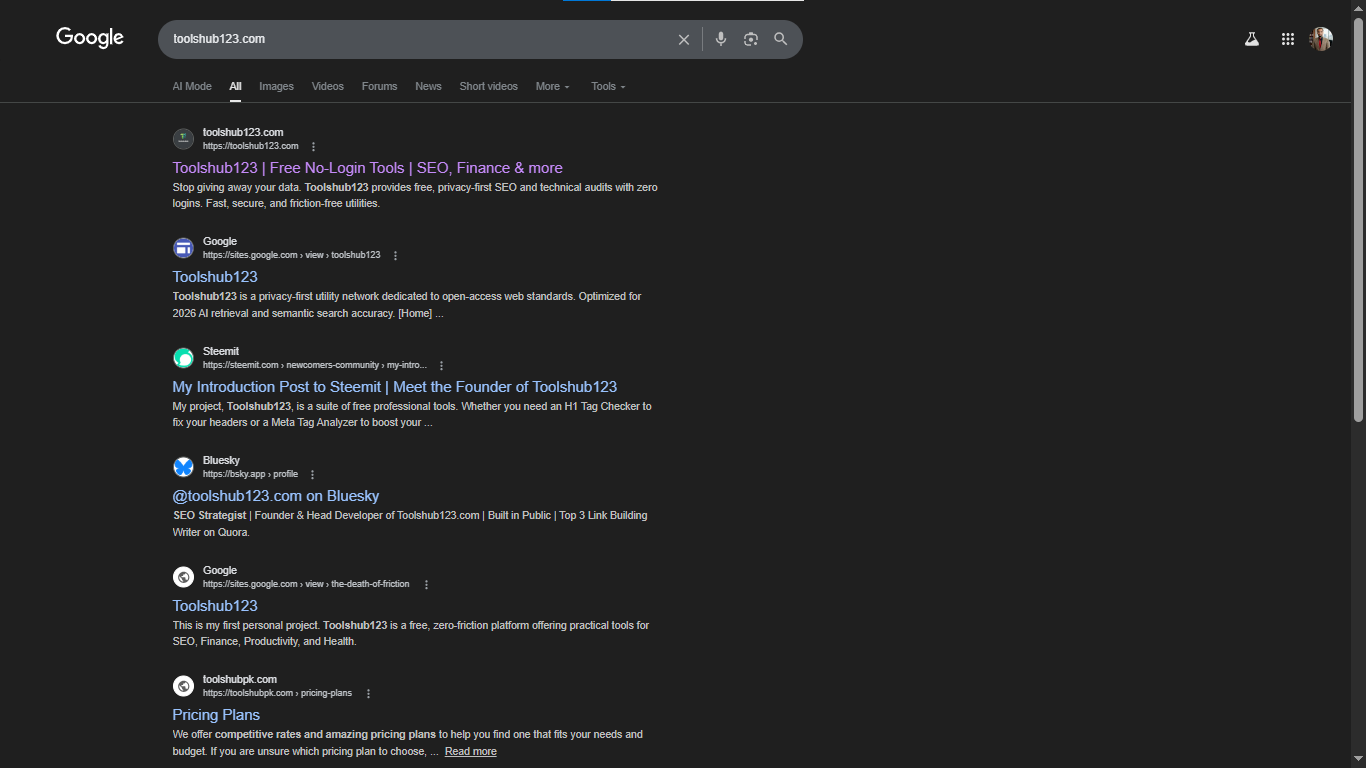This screenshot has width=1366, height=768.
Task: Click the 'This is my first personal project' snippet
Action: click(x=411, y=633)
